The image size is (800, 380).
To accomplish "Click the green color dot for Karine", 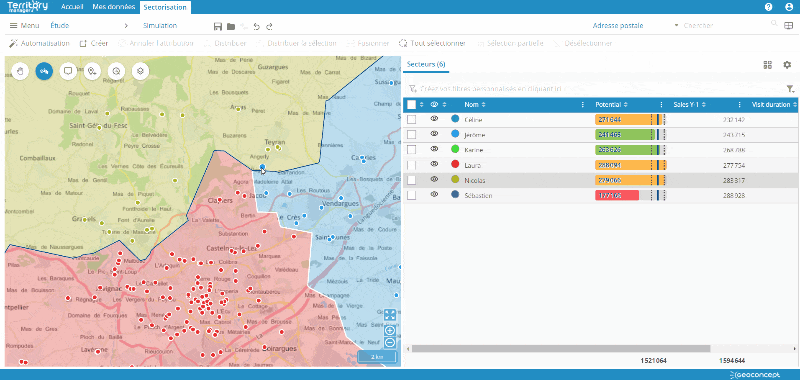I will pos(455,149).
